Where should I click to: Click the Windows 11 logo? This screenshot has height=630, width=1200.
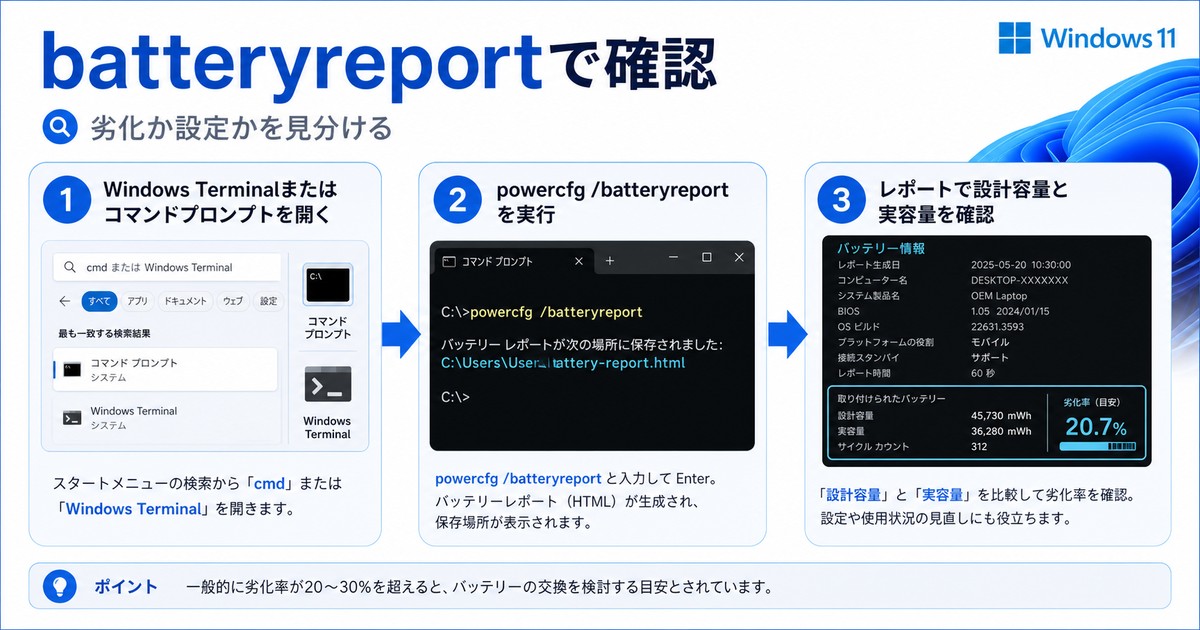pyautogui.click(x=1087, y=38)
